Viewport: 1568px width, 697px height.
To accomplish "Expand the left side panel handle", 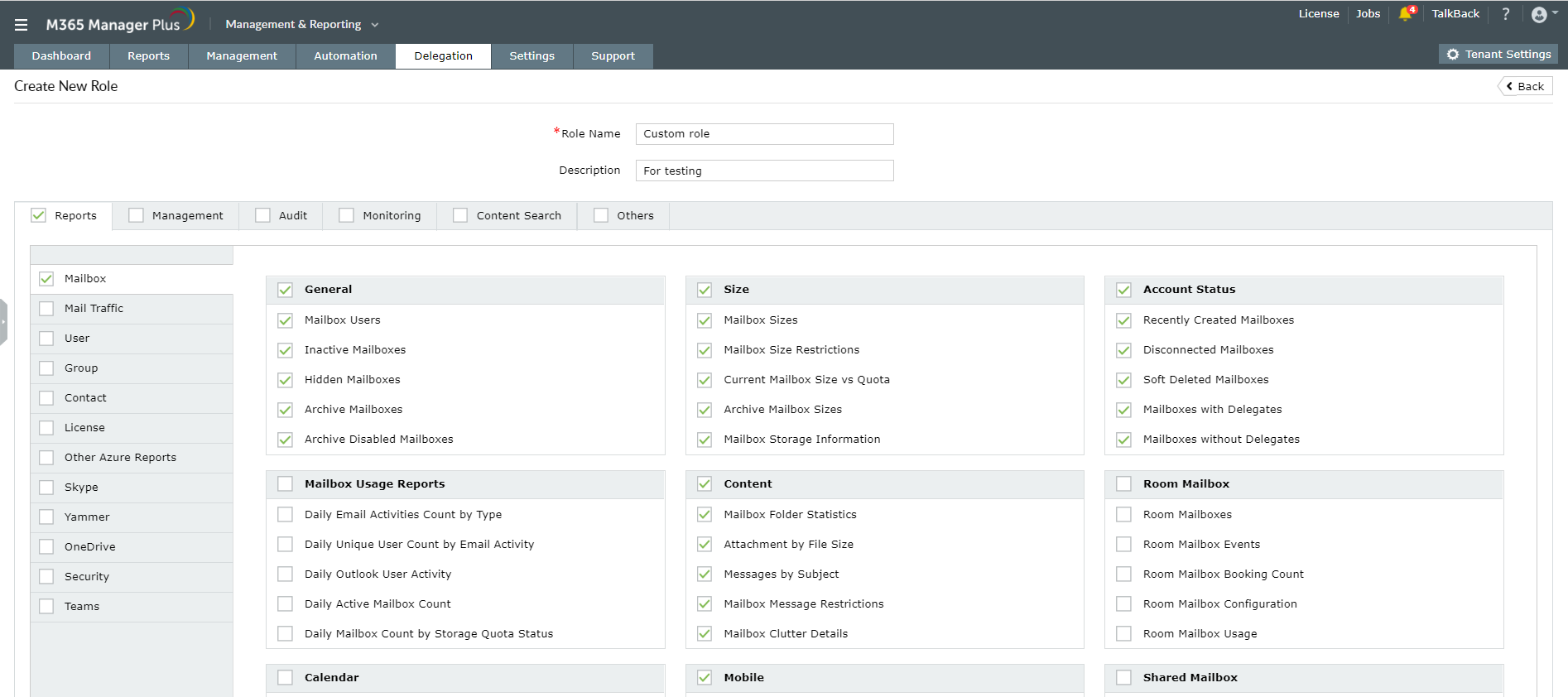I will pos(3,322).
